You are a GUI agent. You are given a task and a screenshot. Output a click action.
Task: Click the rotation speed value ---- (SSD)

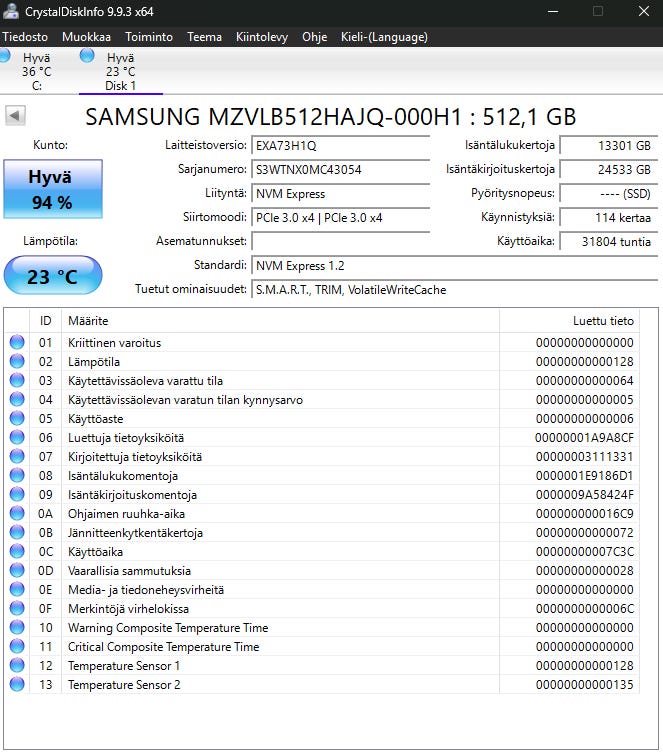(x=608, y=194)
